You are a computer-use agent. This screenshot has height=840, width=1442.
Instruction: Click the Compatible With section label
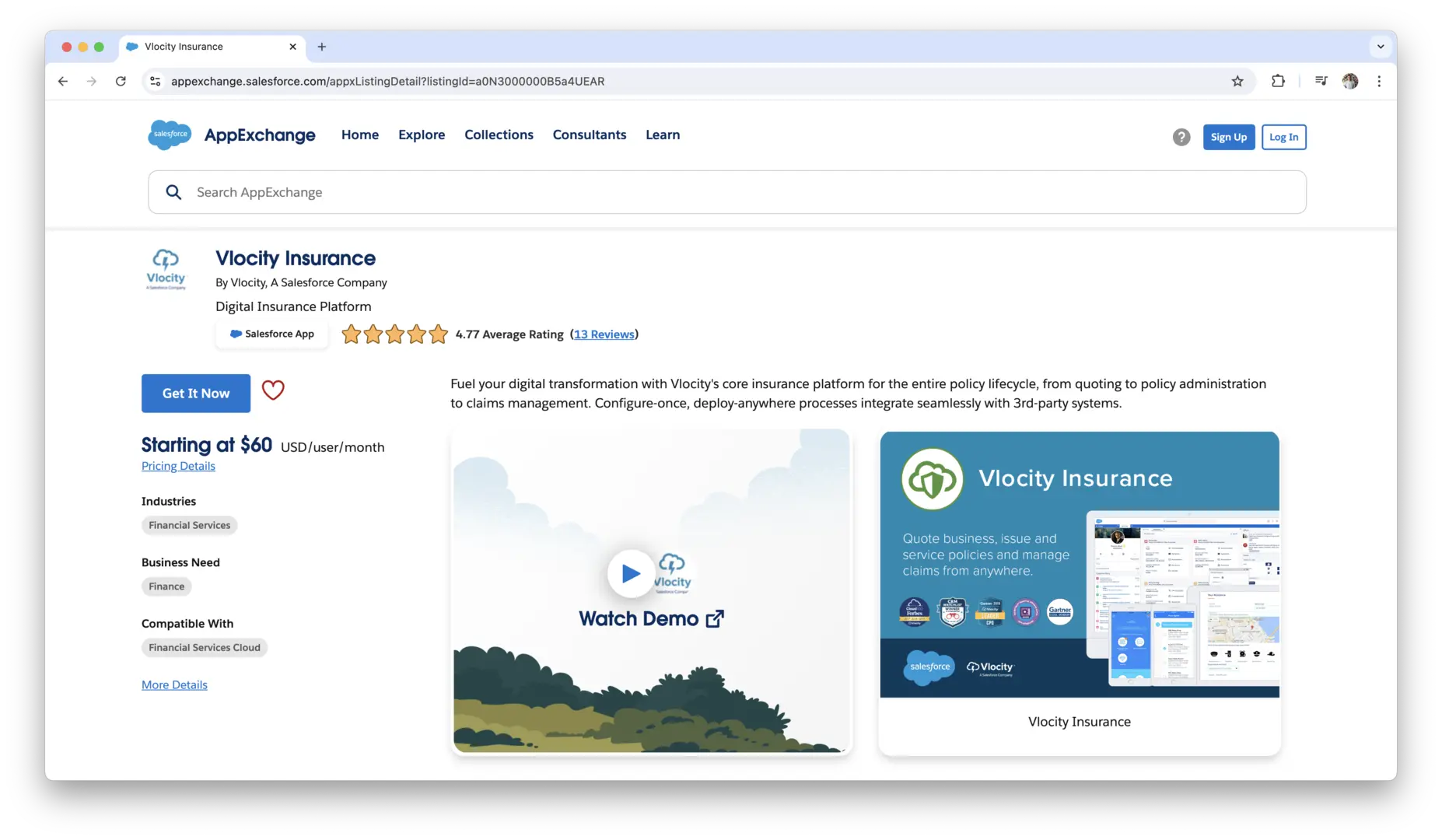187,623
